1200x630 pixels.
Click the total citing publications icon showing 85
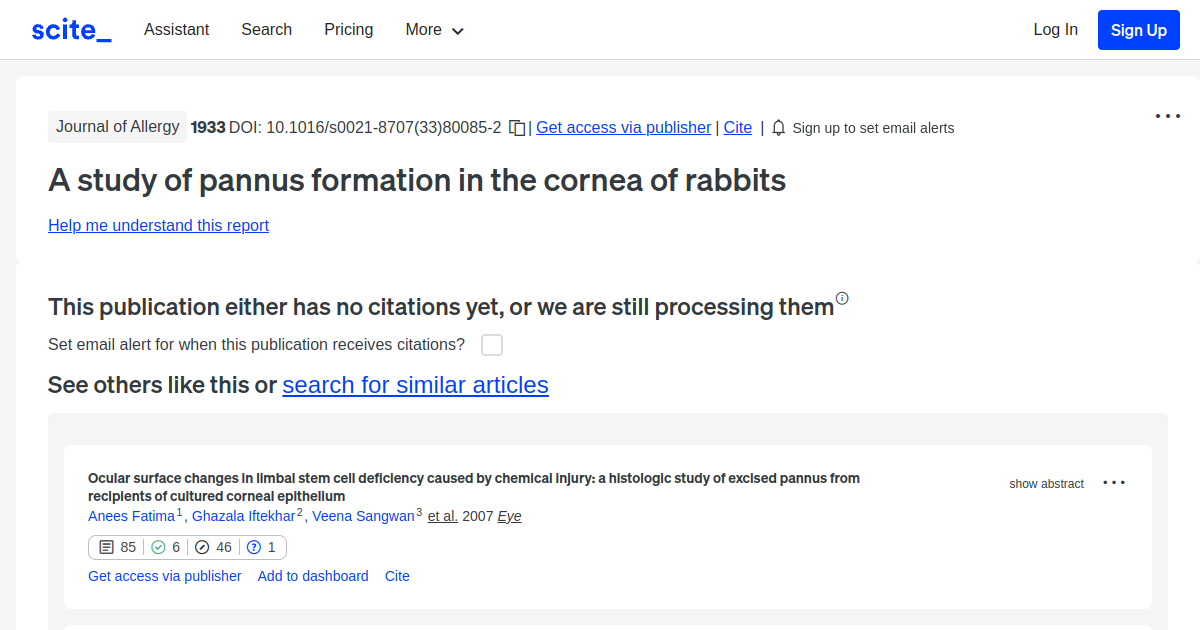click(x=107, y=547)
